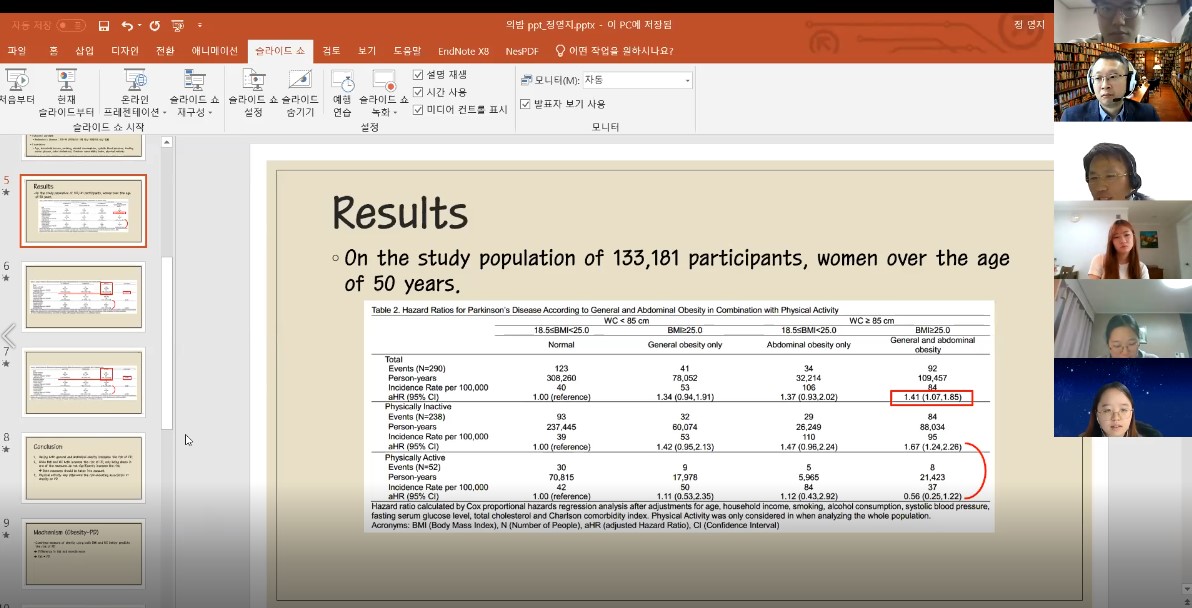
Task: Click the redo/repeat icon
Action: (154, 26)
